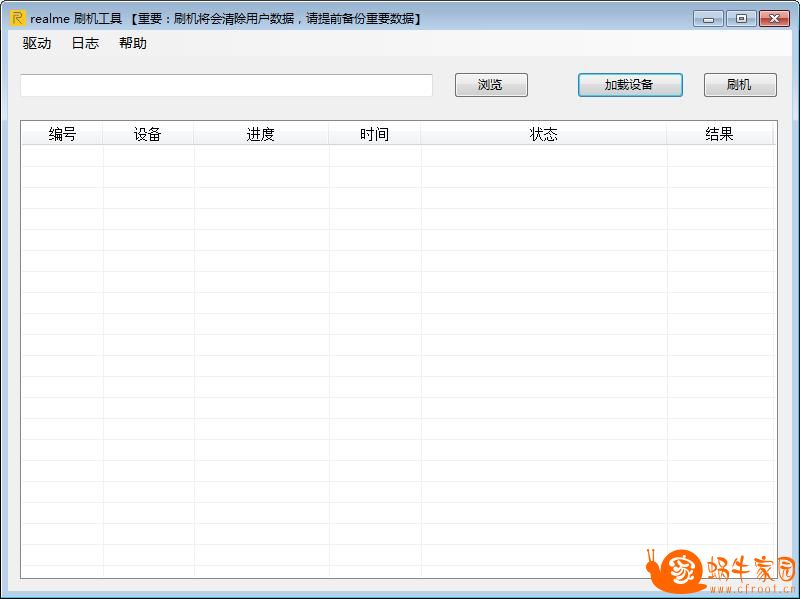Maximize the realme 刷机工具 window
Screen dimensions: 800x599
pyautogui.click(x=741, y=19)
